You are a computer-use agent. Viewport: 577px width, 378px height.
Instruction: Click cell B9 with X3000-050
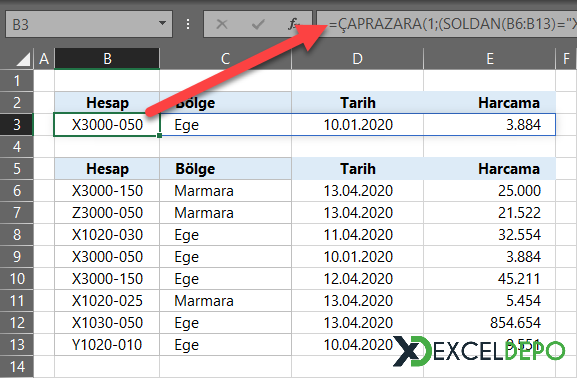click(x=107, y=257)
